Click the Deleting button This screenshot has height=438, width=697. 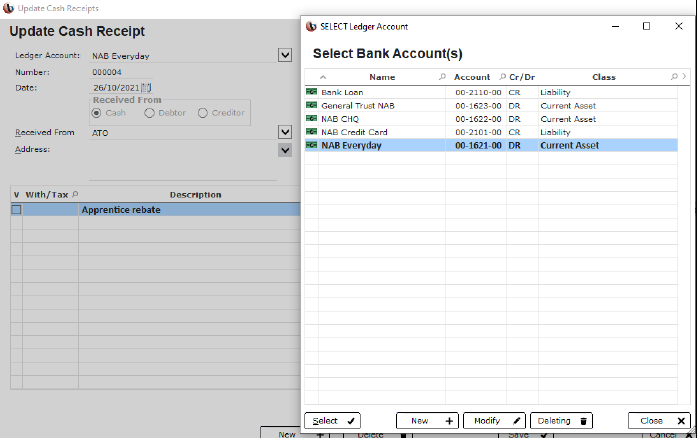pyautogui.click(x=561, y=421)
